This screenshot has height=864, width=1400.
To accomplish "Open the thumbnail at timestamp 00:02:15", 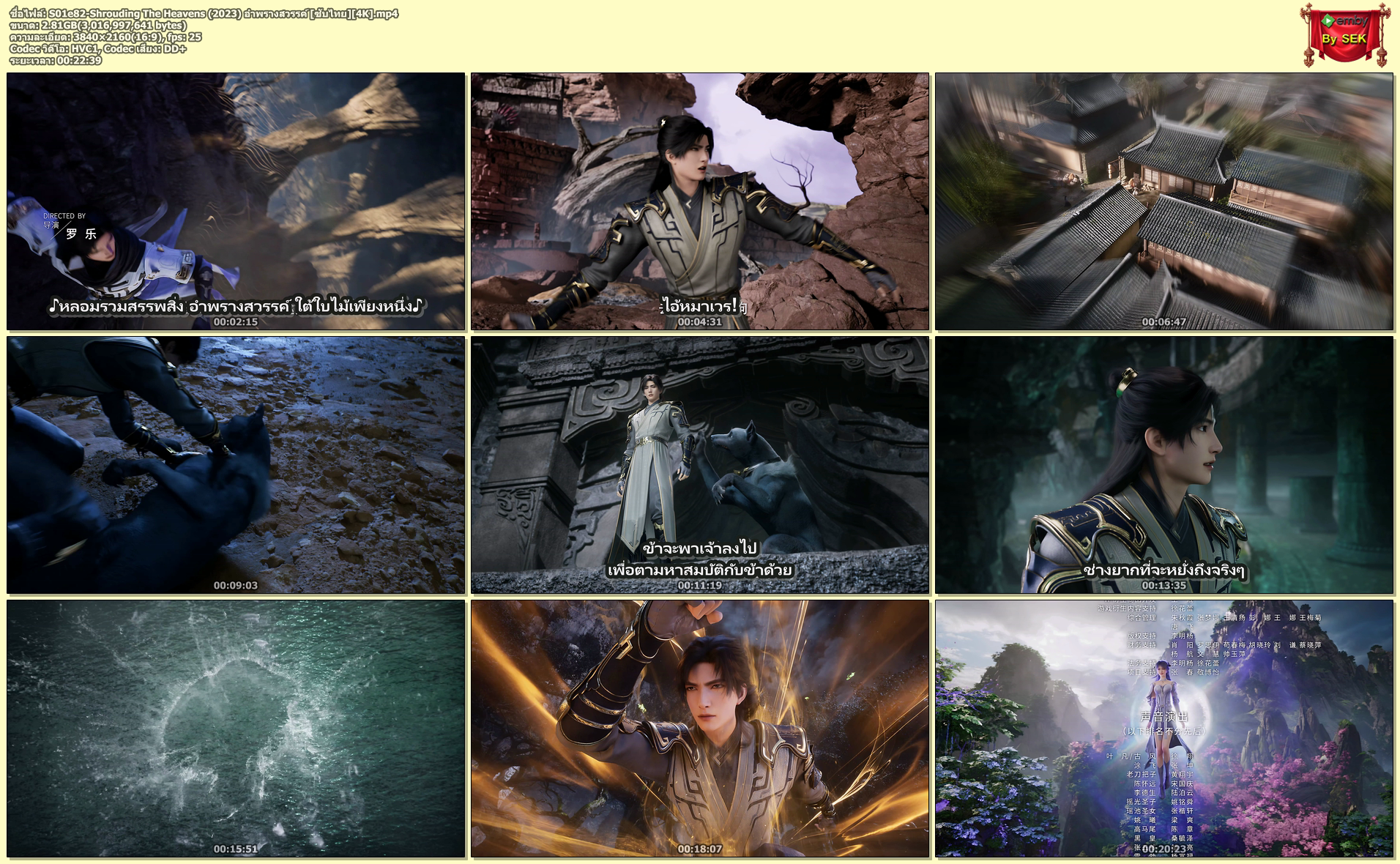I will (236, 201).
